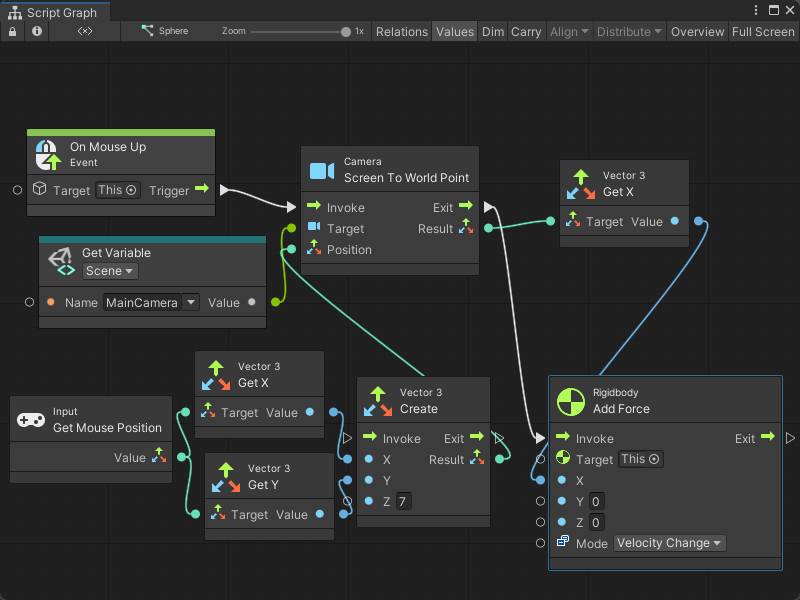Click the gamepad icon on Get Mouse Position node
Screen dimensions: 800x600
(31, 420)
